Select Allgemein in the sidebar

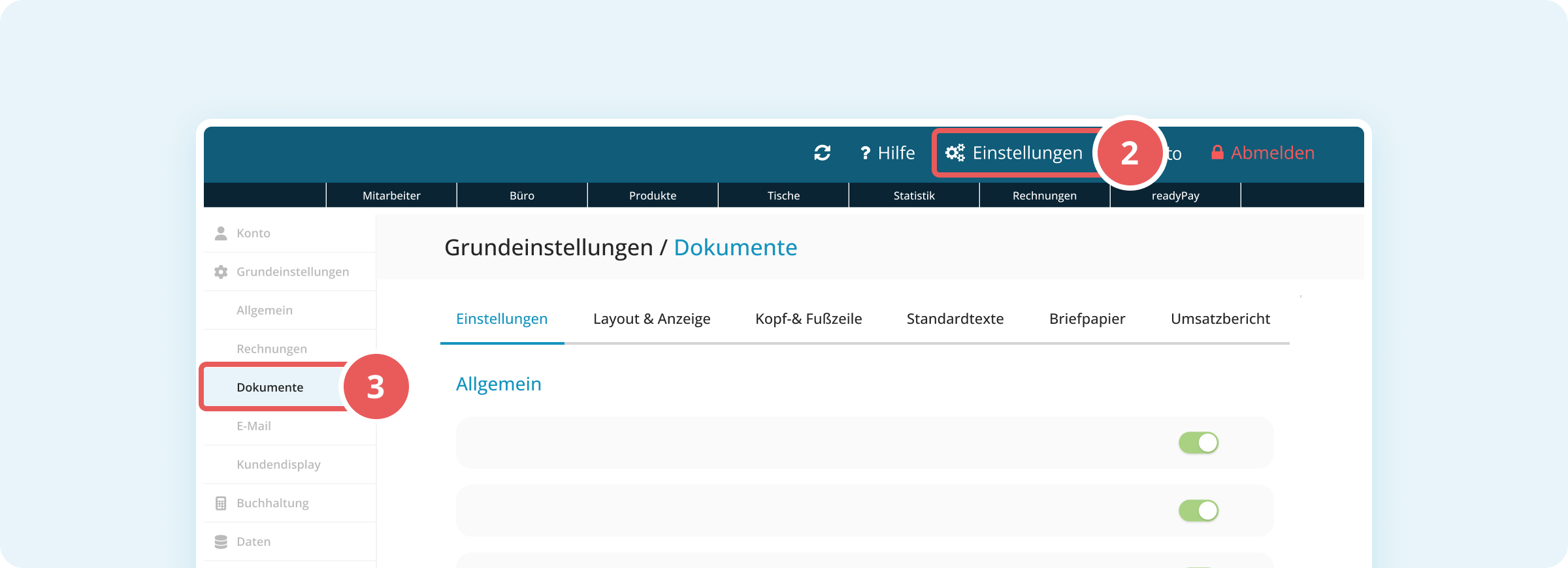point(289,310)
